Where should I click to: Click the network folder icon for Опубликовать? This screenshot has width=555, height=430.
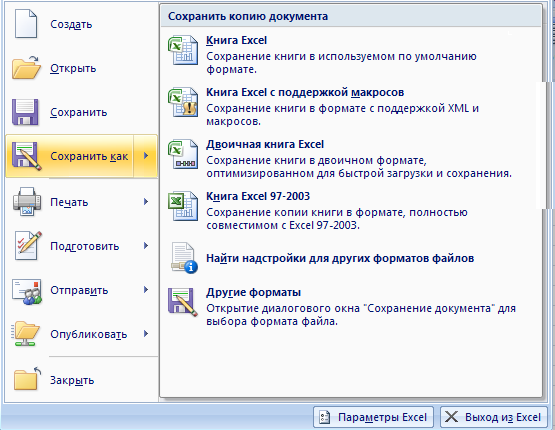pyautogui.click(x=25, y=334)
